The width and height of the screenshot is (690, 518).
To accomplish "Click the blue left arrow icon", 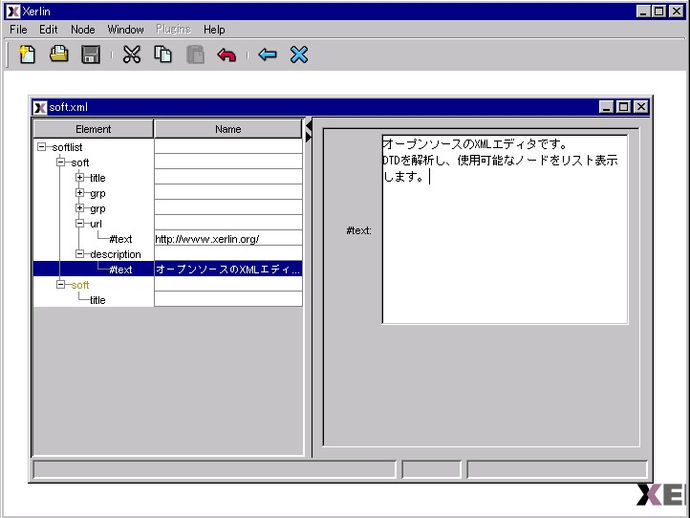I will [x=268, y=55].
